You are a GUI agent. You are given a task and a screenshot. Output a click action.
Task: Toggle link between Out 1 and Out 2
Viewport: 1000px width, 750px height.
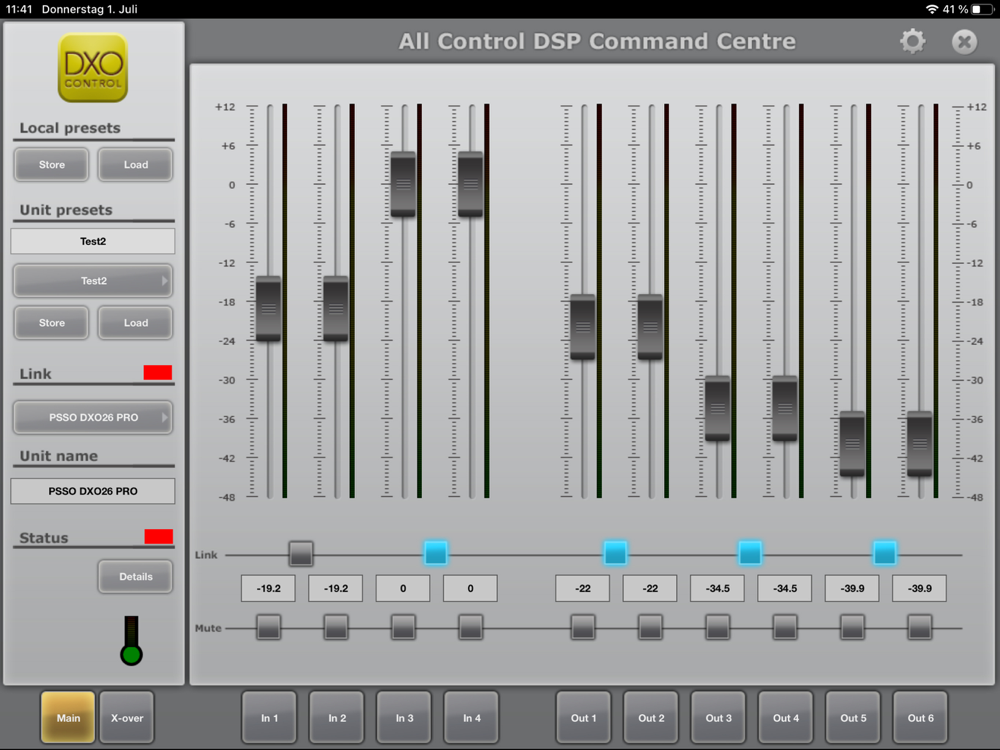coord(615,553)
